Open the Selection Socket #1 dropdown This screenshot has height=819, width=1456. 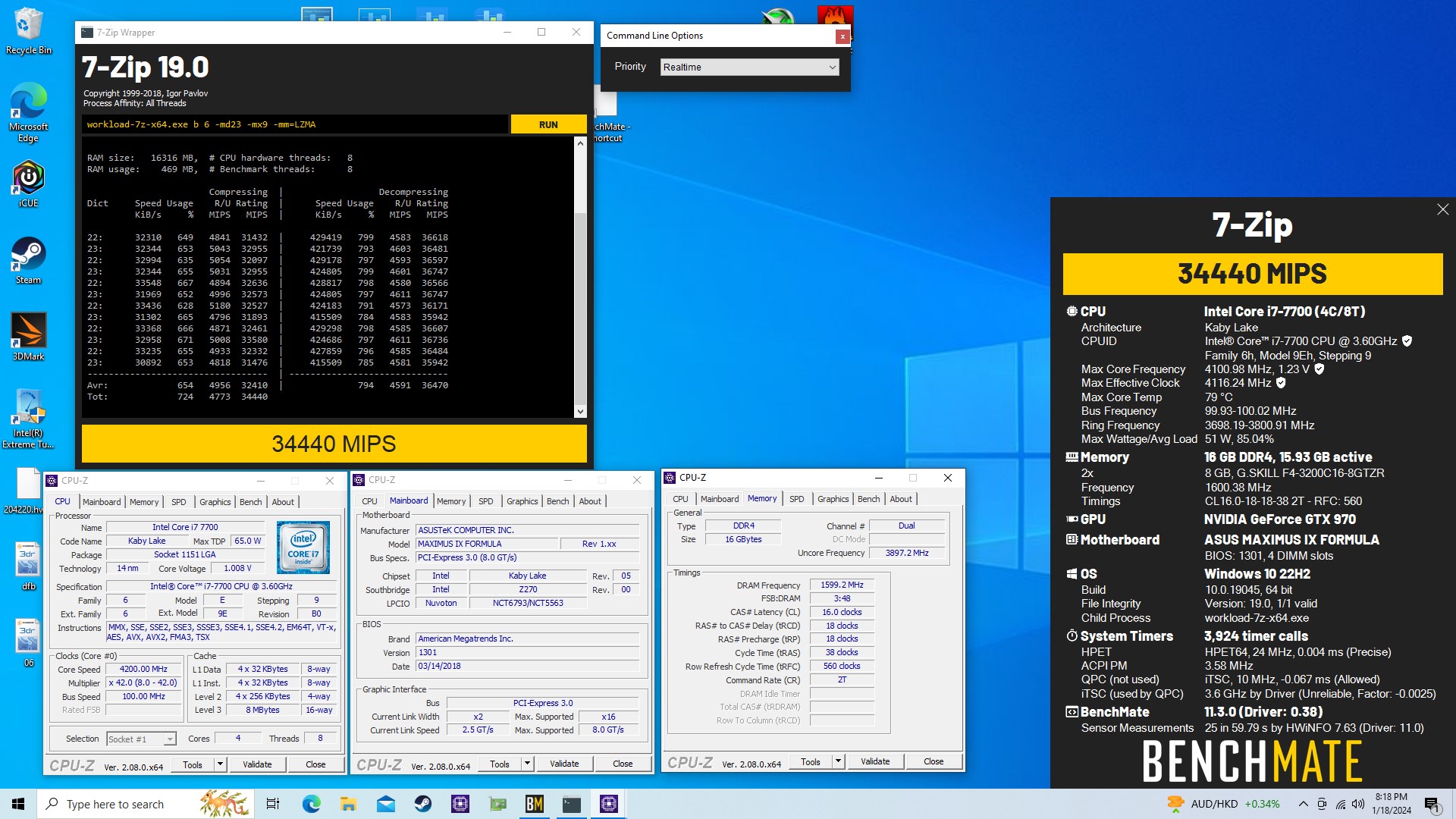tap(141, 739)
